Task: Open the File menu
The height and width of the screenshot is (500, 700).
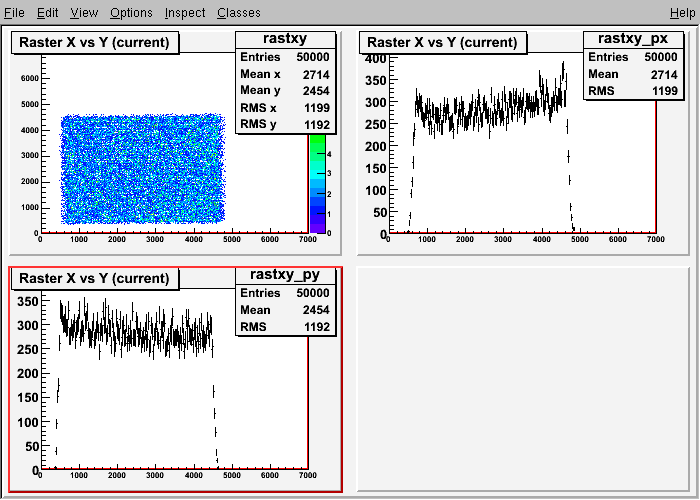Action: (x=14, y=12)
